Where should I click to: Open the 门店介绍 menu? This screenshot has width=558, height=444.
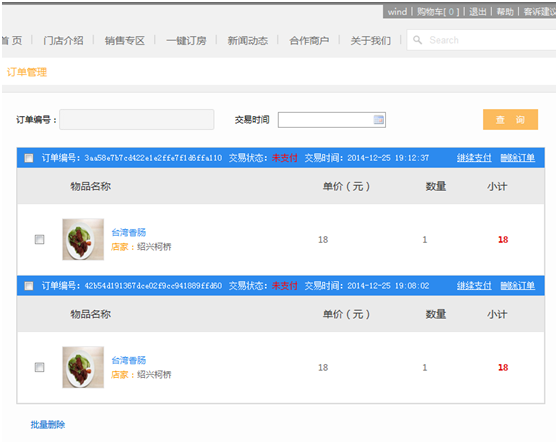pyautogui.click(x=63, y=41)
